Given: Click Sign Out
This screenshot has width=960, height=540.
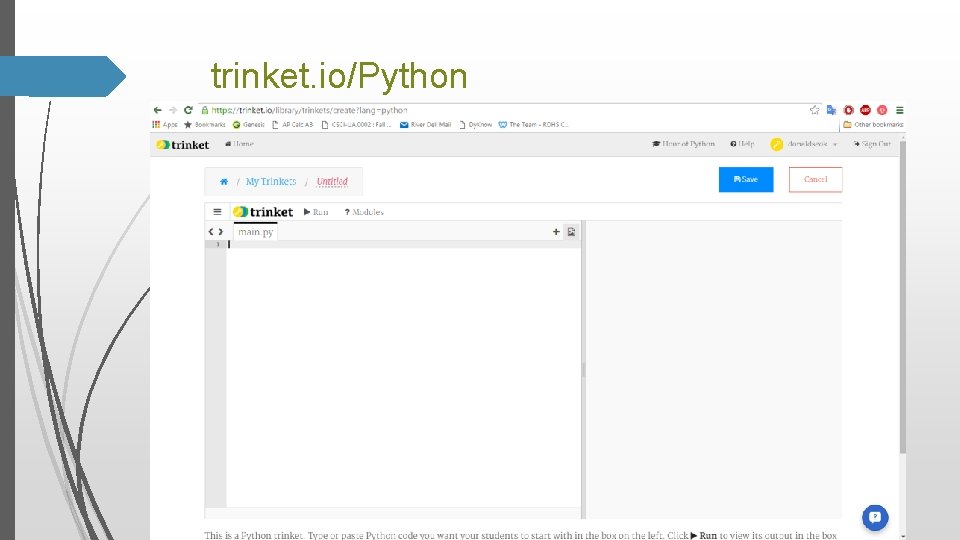Looking at the screenshot, I should point(872,144).
